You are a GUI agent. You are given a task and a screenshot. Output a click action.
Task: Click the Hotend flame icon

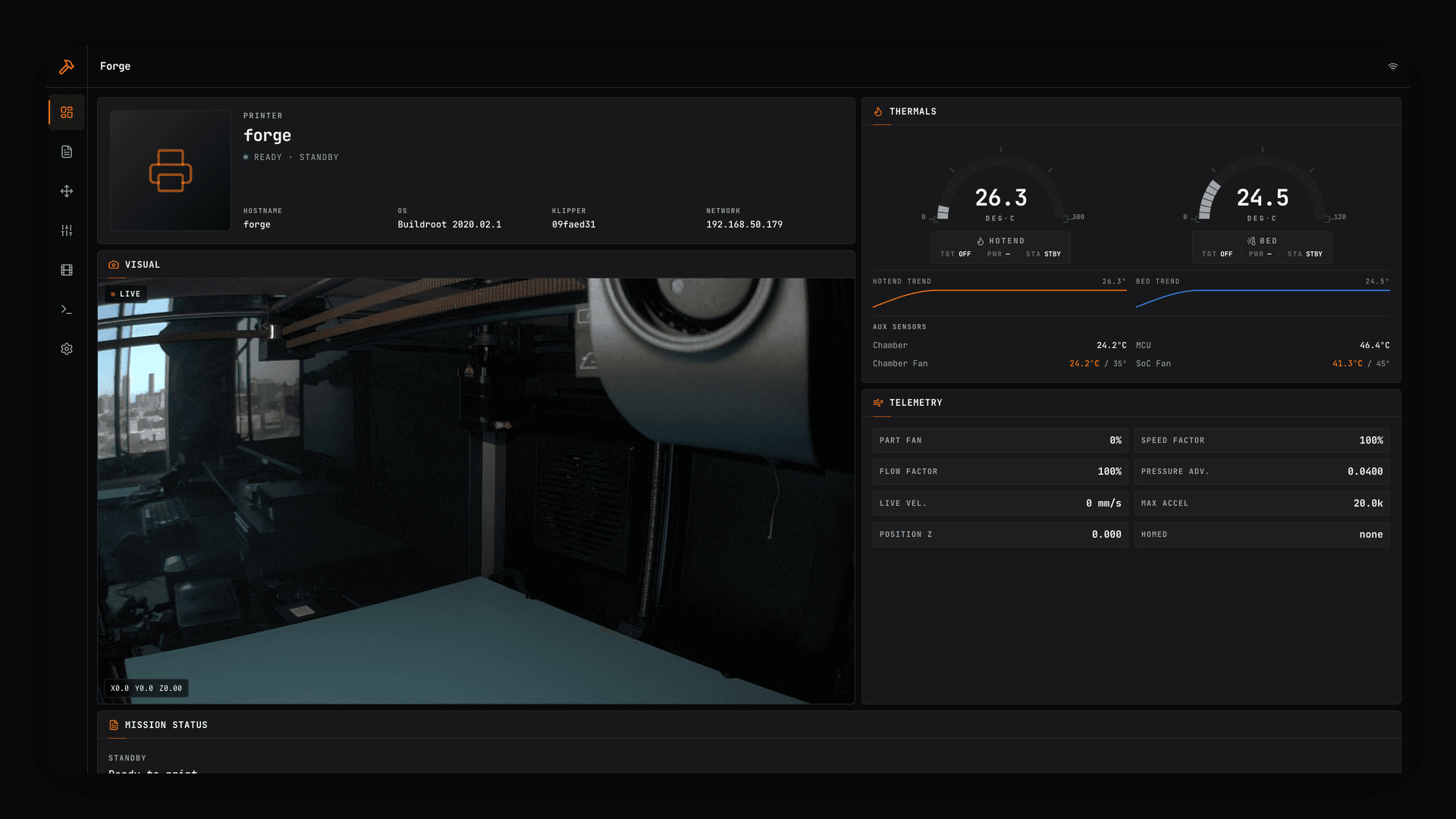point(981,241)
